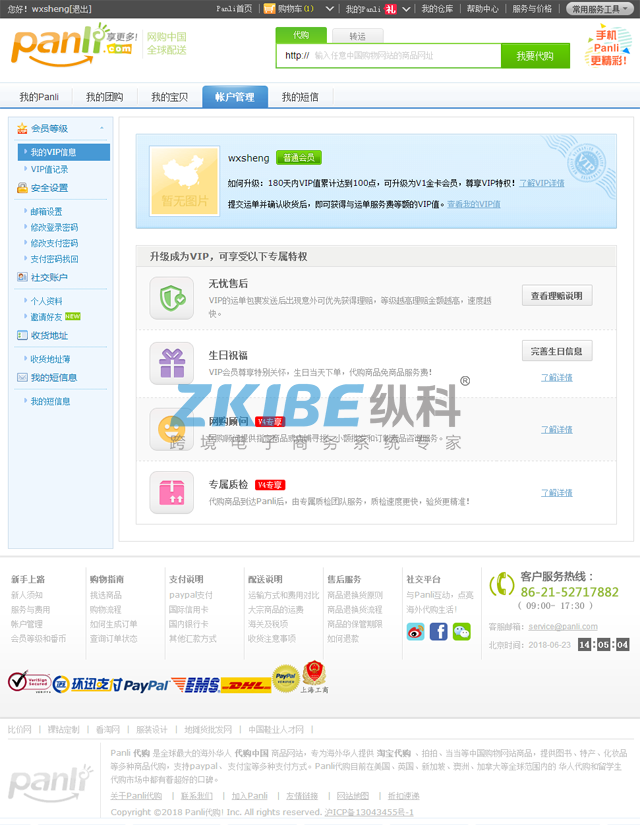Click the 网购顾问 smiley icon
The height and width of the screenshot is (825, 640).
pos(172,429)
